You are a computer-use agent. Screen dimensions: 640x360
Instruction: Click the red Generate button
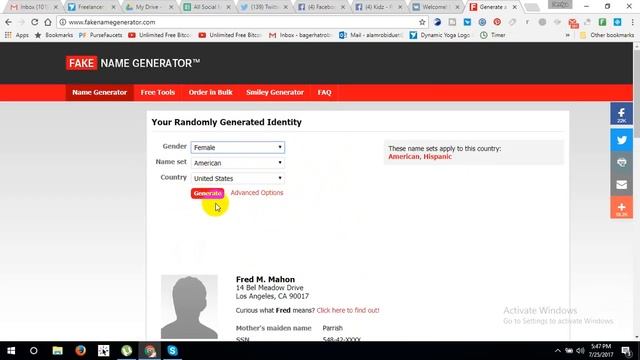pyautogui.click(x=207, y=193)
